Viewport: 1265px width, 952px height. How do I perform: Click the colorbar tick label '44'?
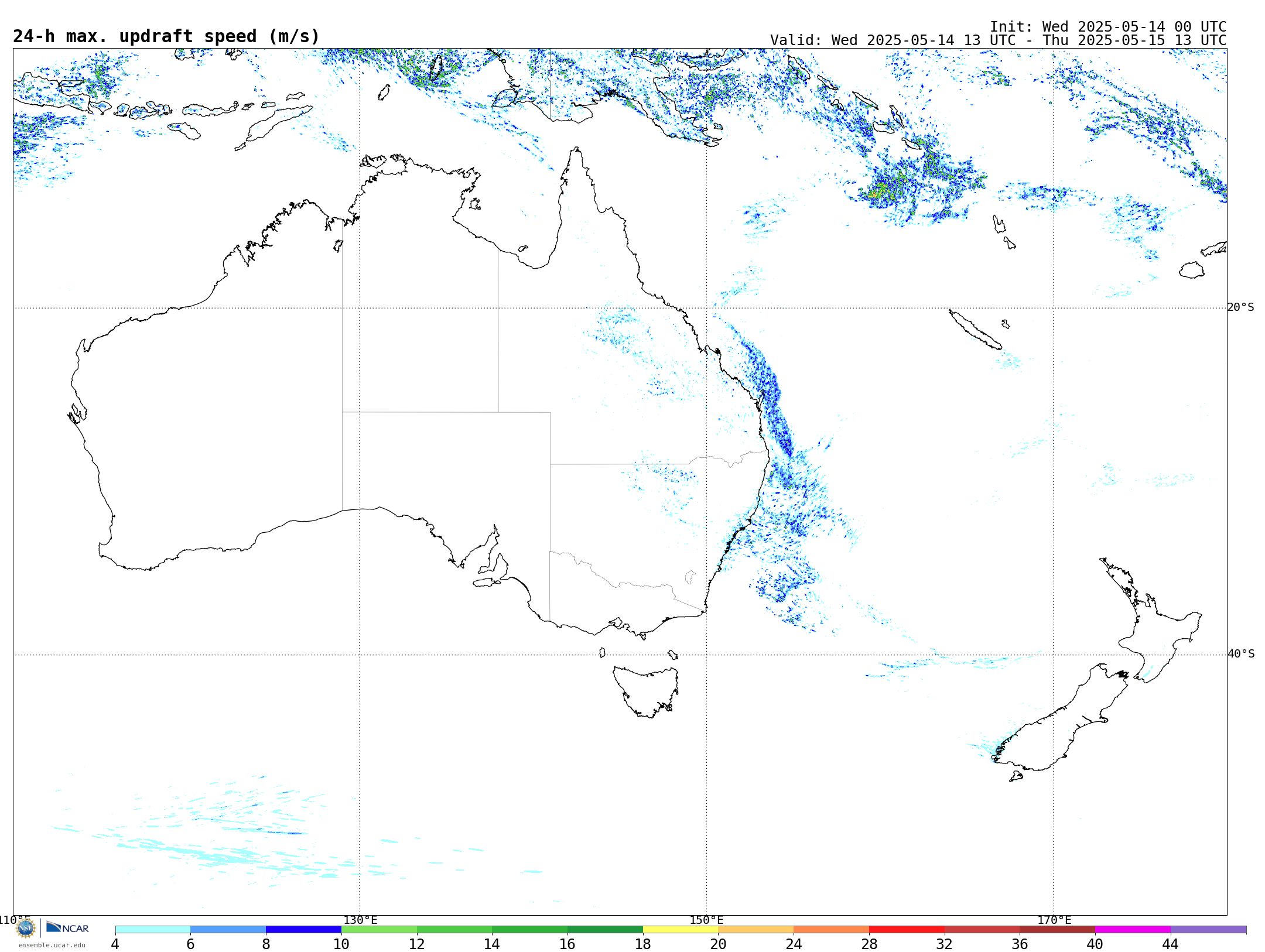(x=1171, y=944)
